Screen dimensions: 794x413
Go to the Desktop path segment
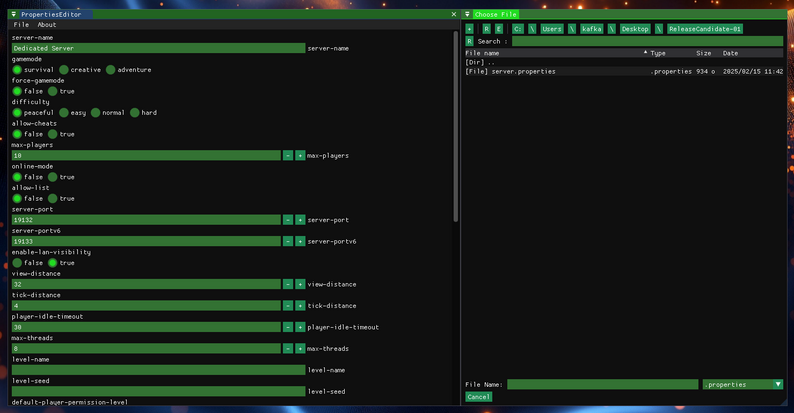coord(635,29)
